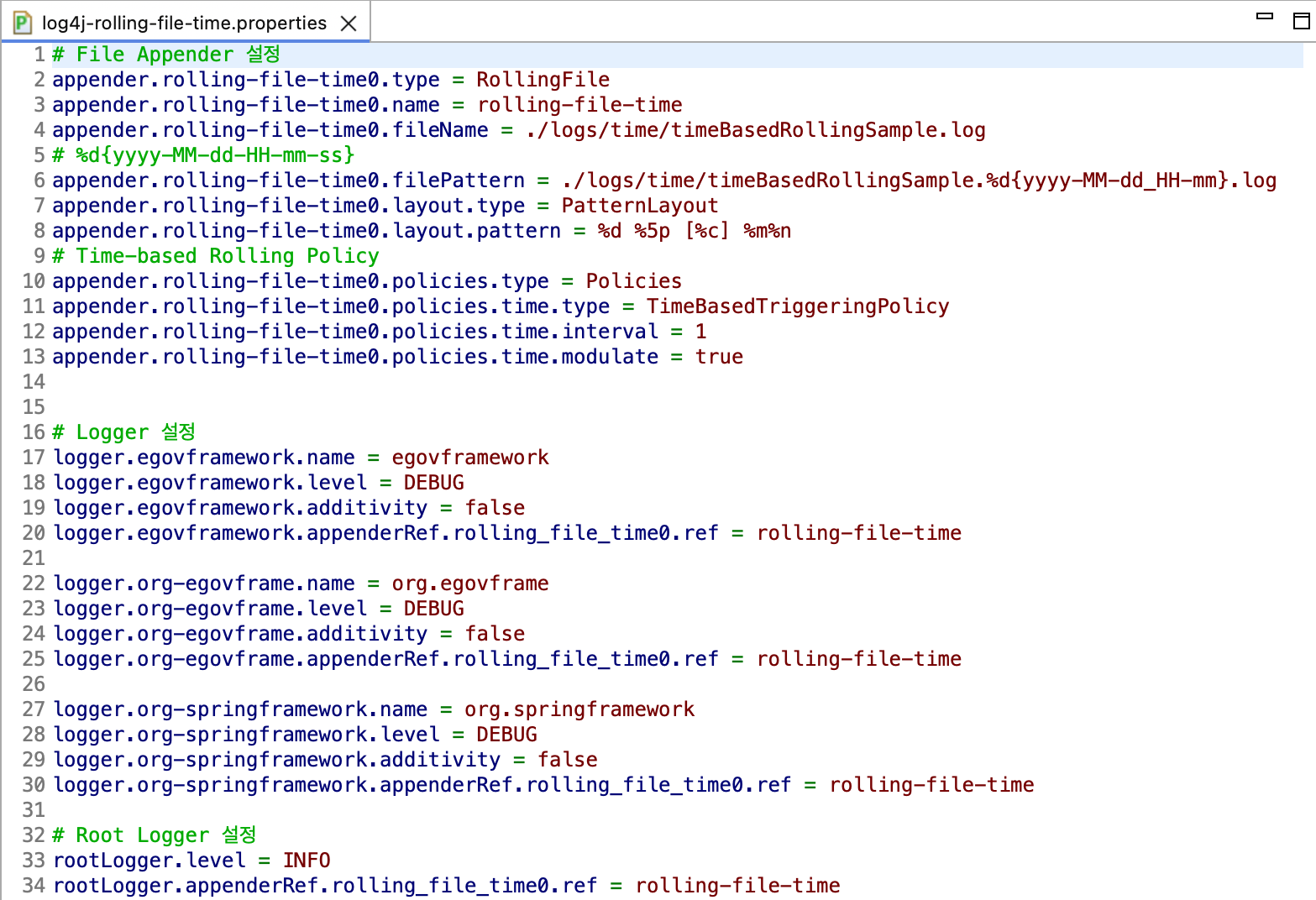1316x900 pixels.
Task: Click the TimeBasedTriggeringPolicy value
Action: (797, 306)
